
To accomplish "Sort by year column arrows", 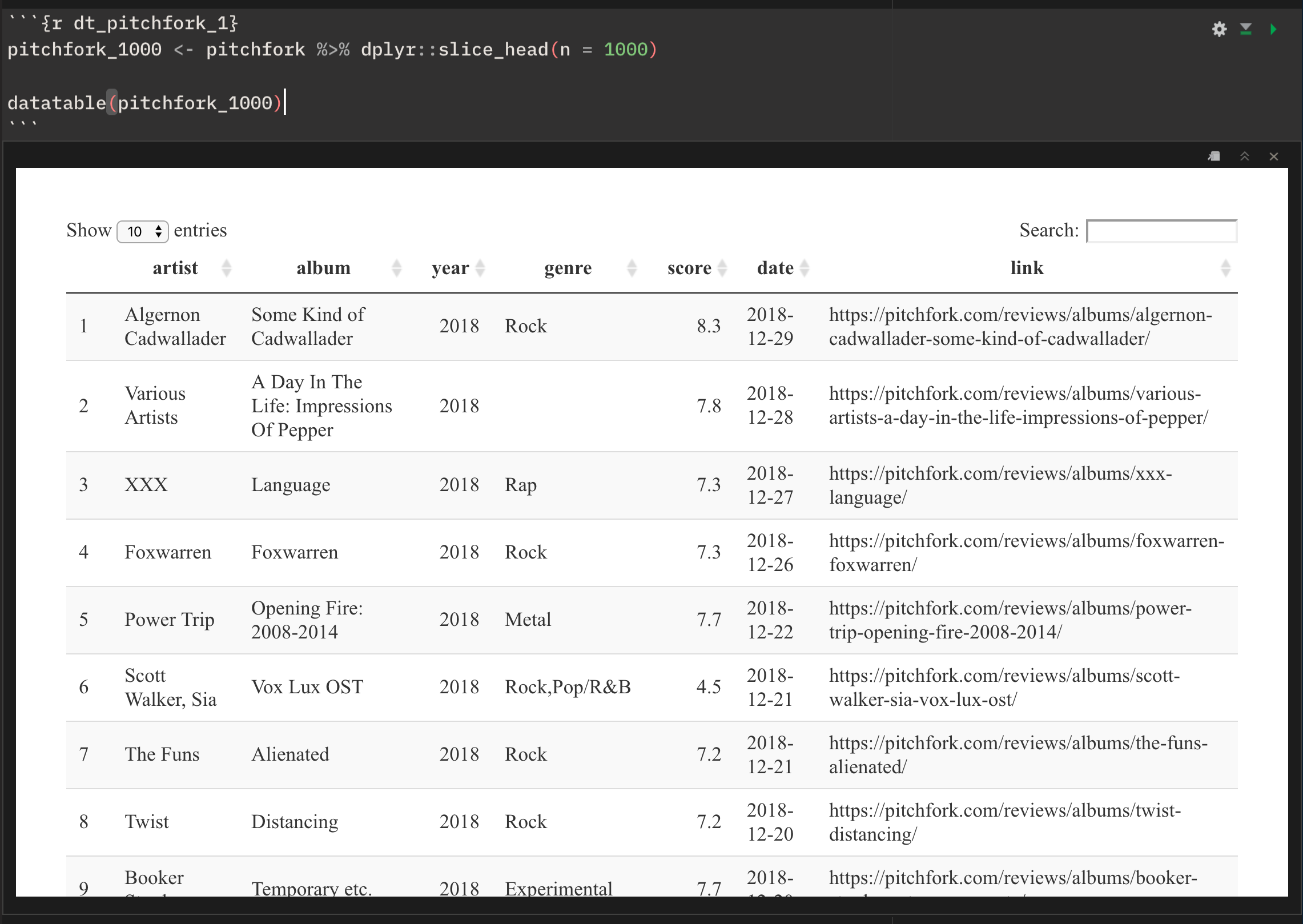I will (480, 268).
